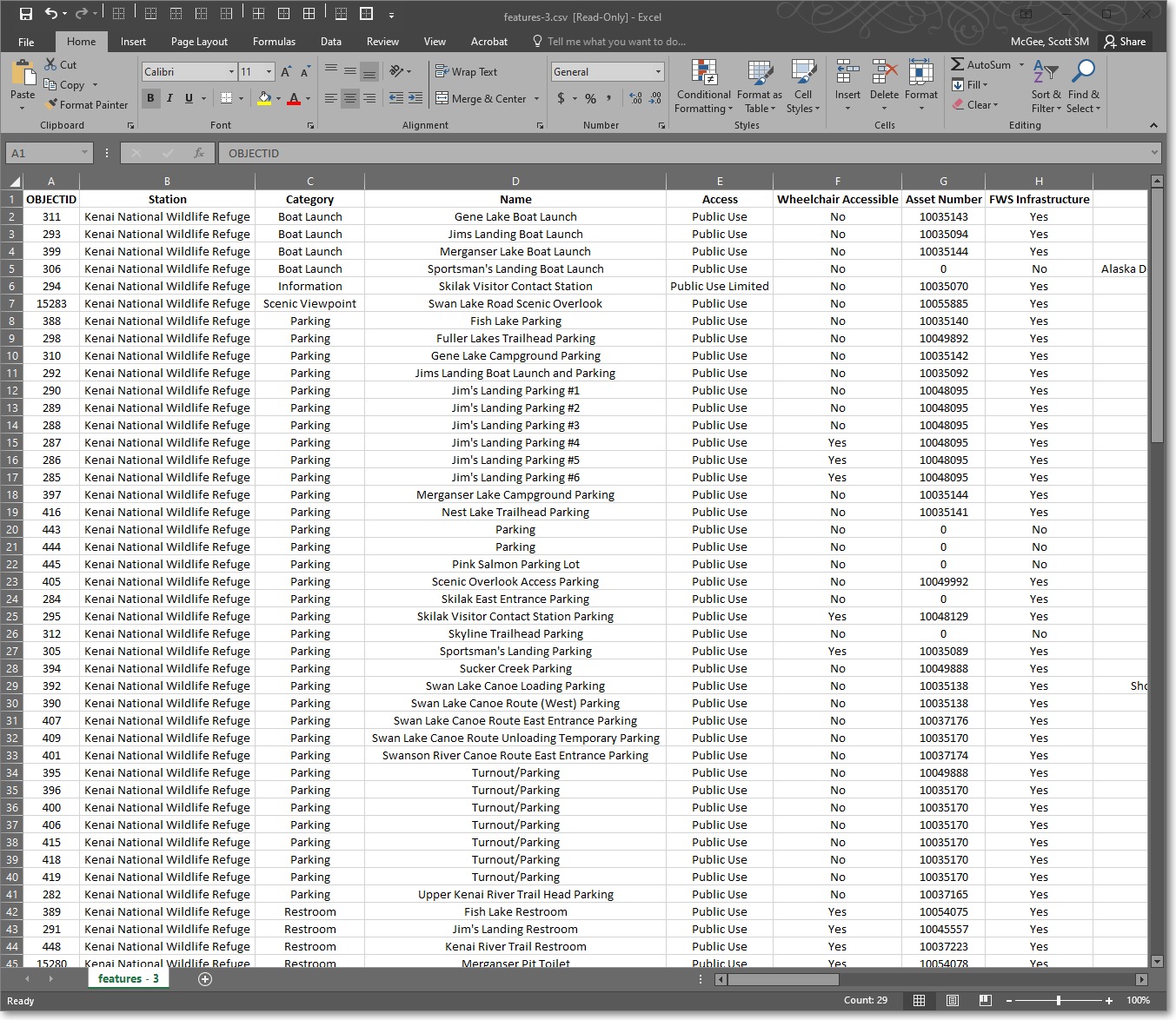Click Merge & Center button
Viewport: 1176px width, 1020px height.
(482, 99)
